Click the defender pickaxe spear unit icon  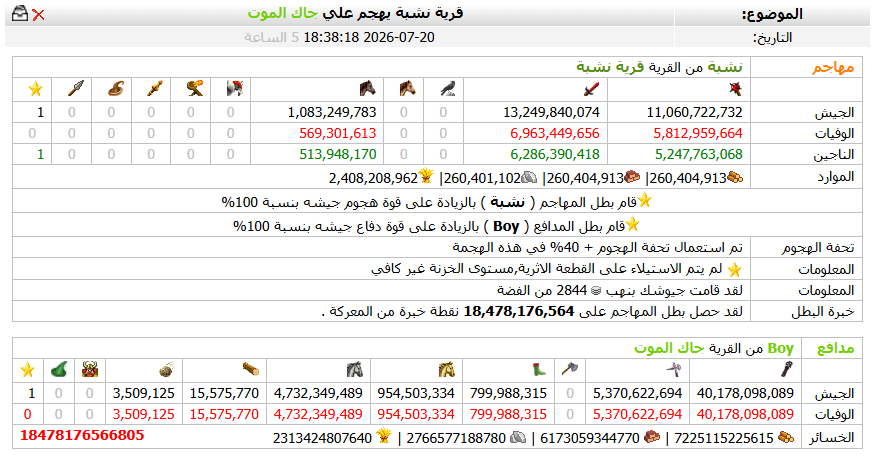coord(675,370)
